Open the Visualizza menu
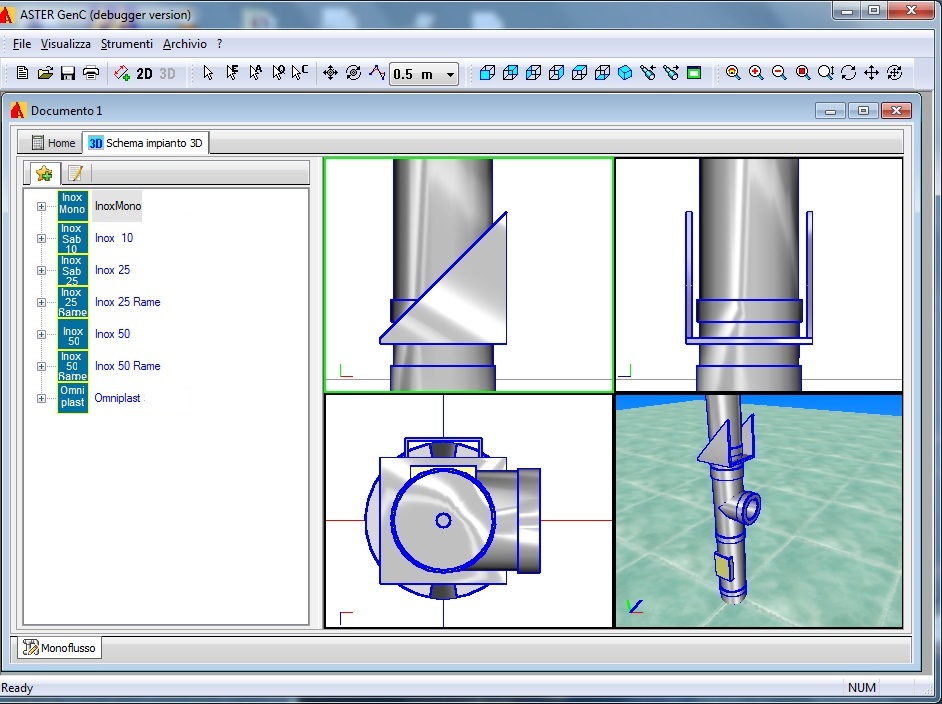This screenshot has width=942, height=704. tap(65, 44)
